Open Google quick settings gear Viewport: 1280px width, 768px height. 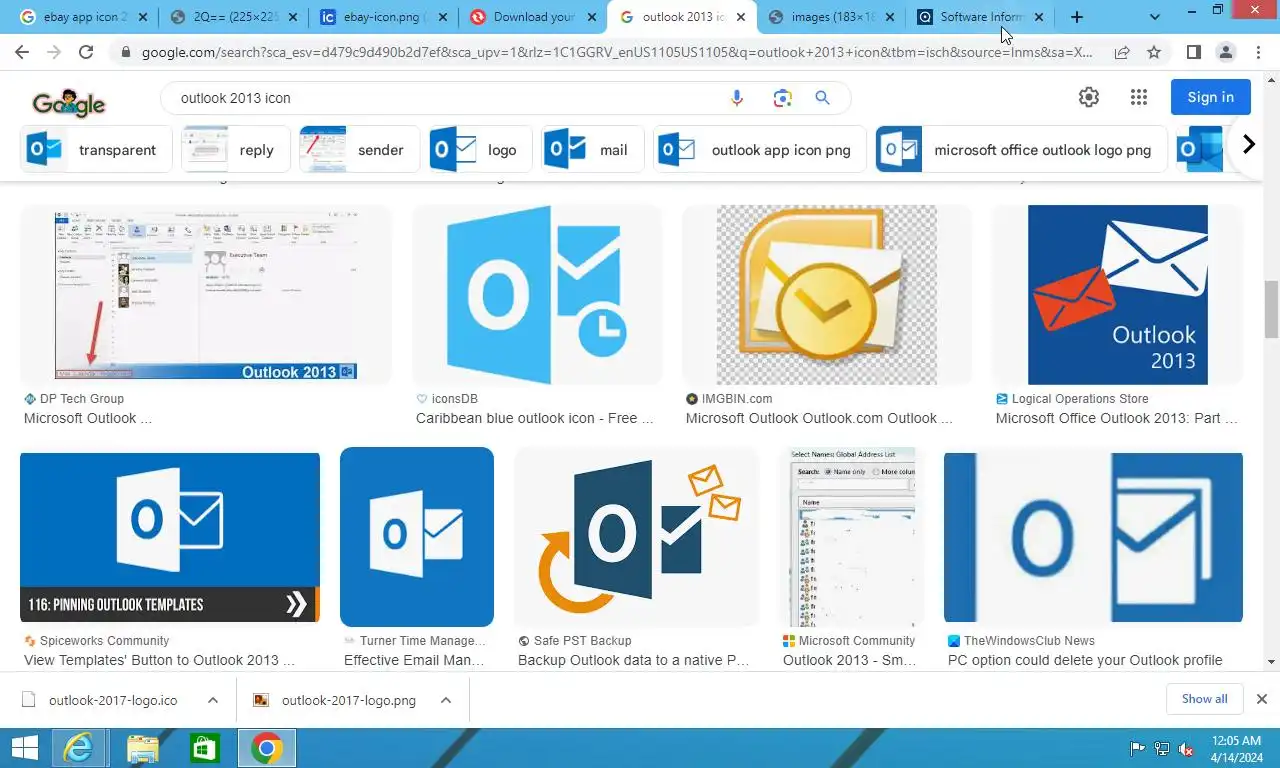1089,97
